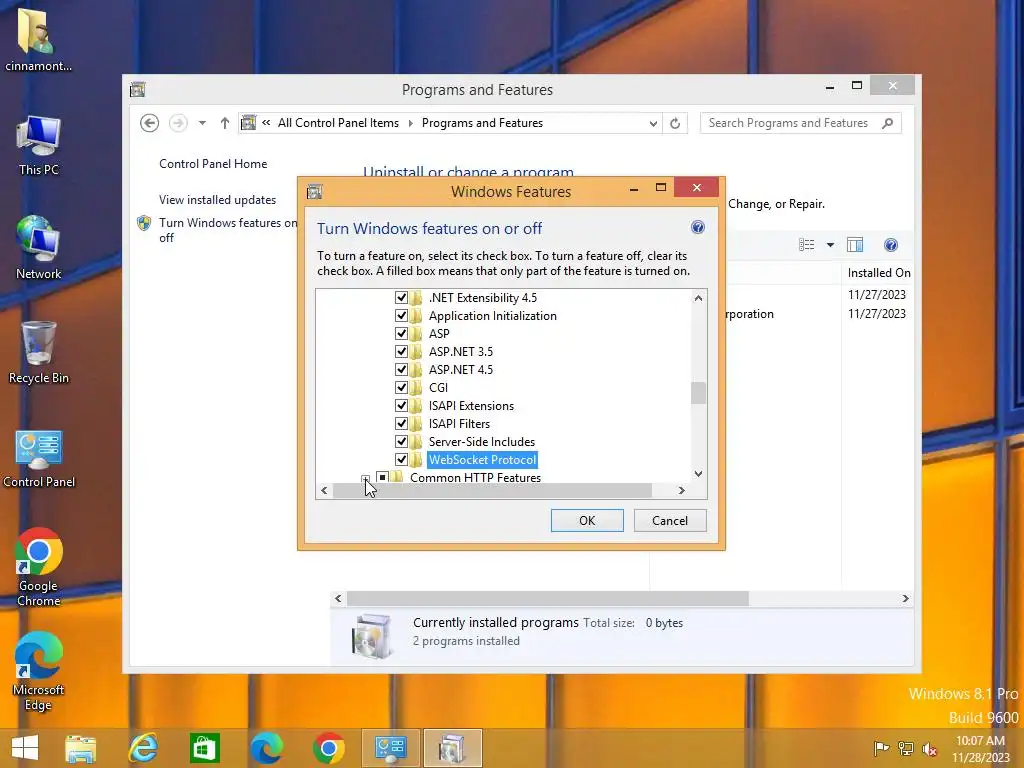
Task: Show the preview pane icon
Action: pos(855,245)
